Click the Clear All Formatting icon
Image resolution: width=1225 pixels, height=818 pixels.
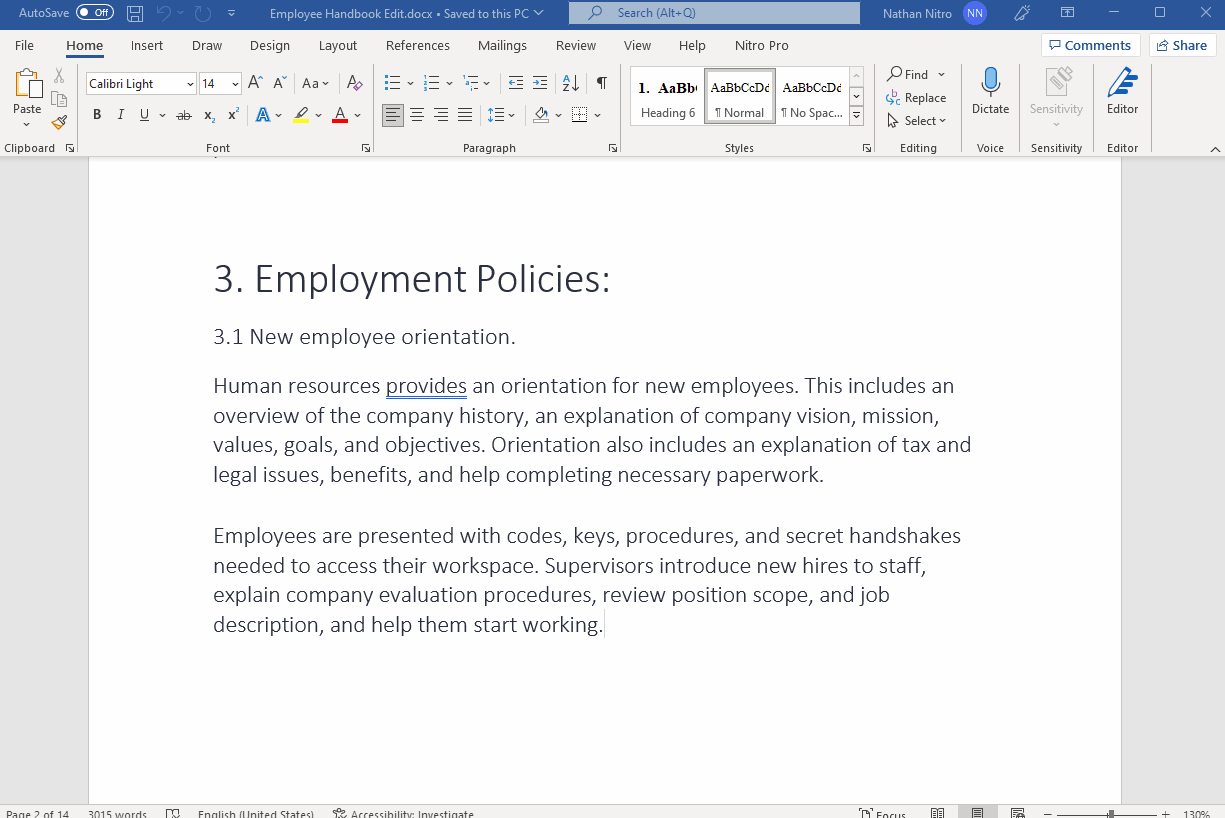[352, 83]
